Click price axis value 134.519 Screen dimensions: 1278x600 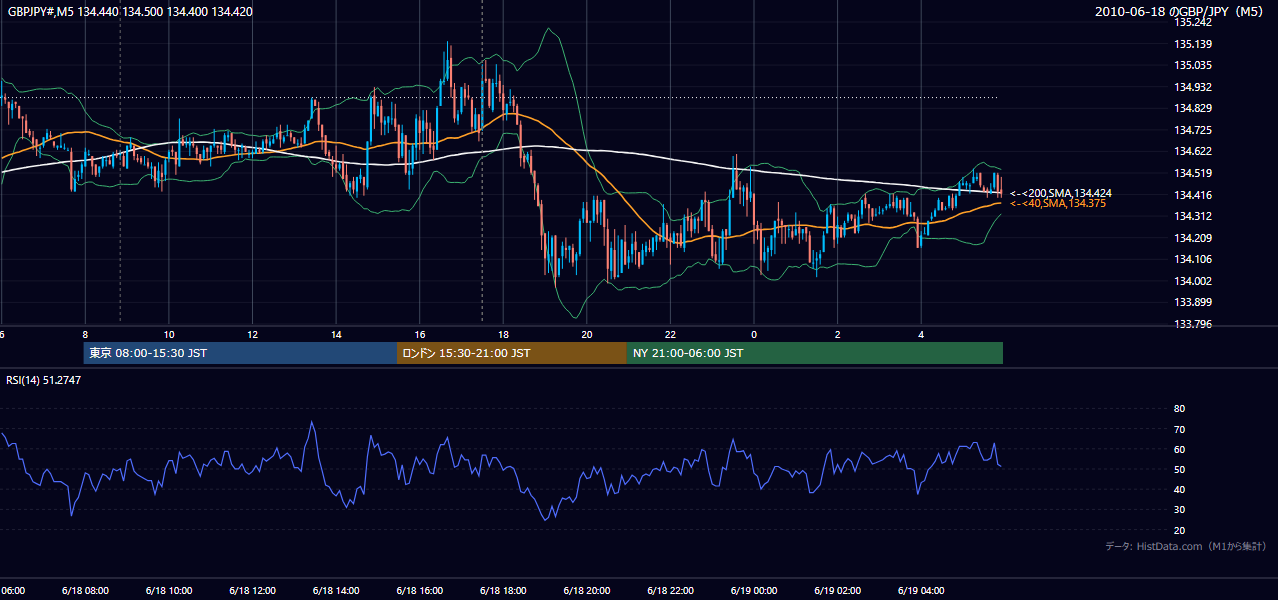click(1193, 173)
